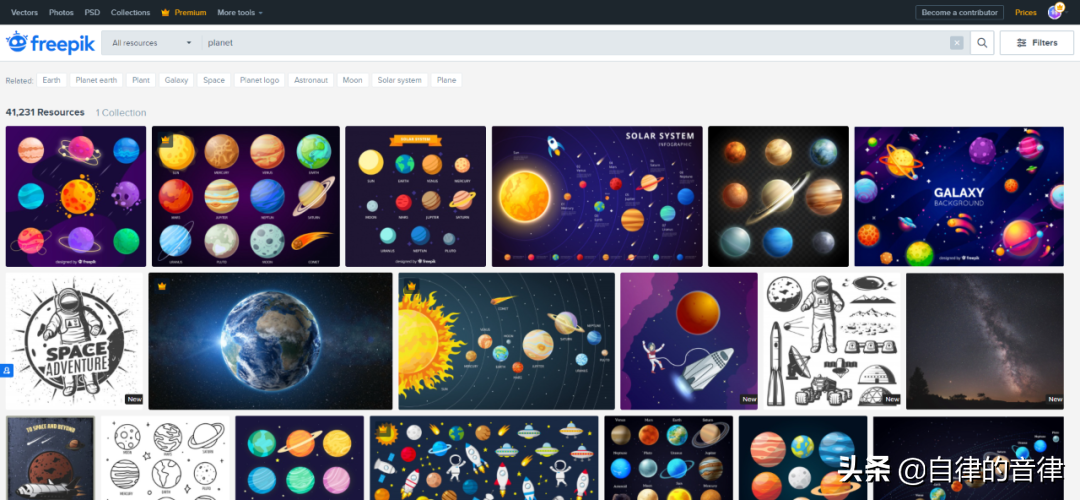Open the user avatar icon at top right
Screen dimensions: 1080x500
[1055, 12]
